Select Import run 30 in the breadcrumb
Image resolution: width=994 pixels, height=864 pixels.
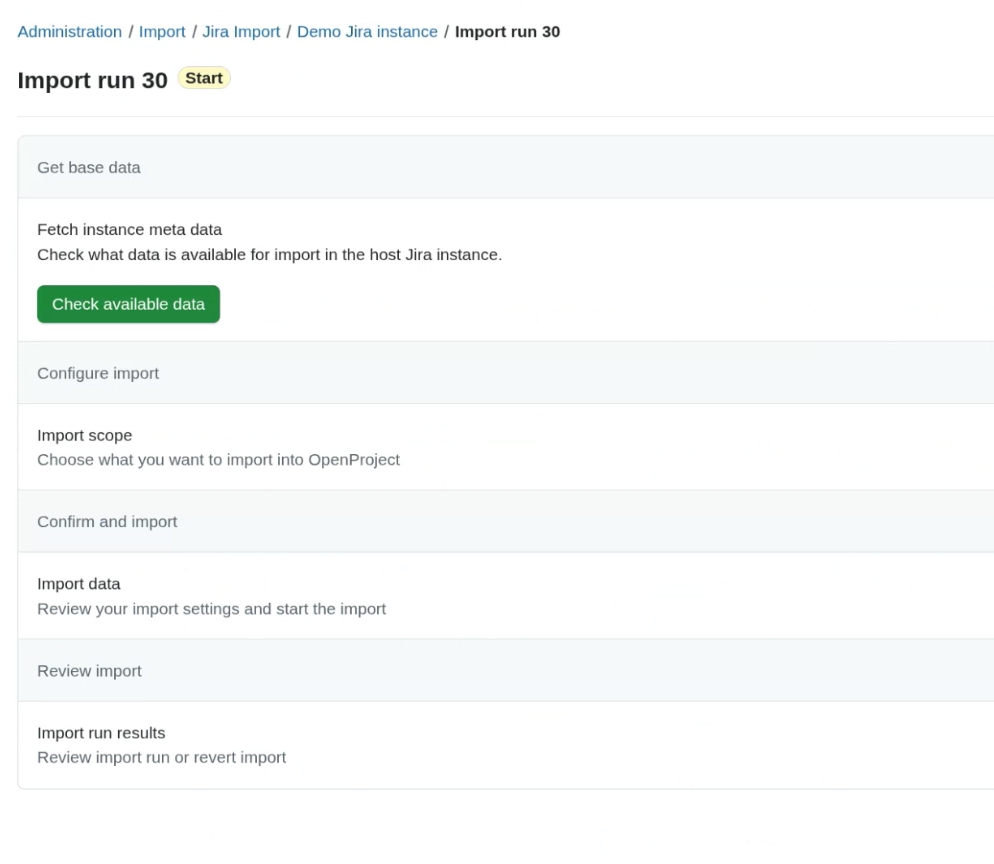pos(508,31)
